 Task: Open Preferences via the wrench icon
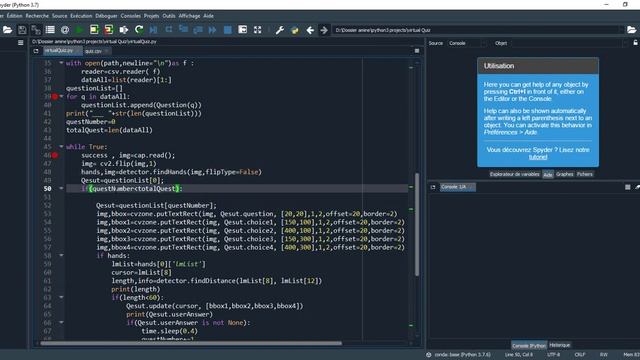coord(280,30)
